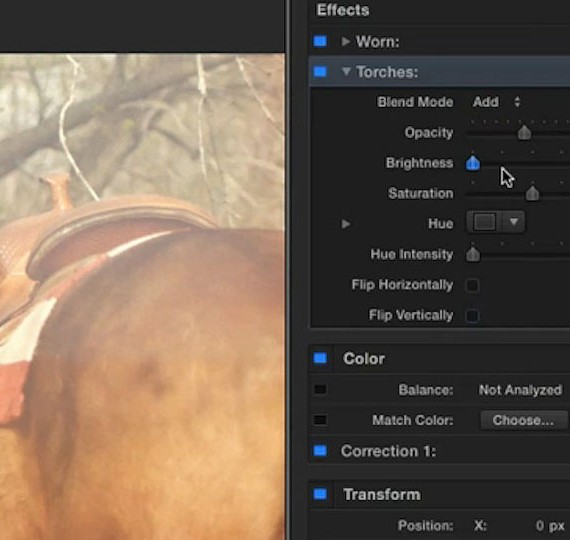The width and height of the screenshot is (570, 540).
Task: Enable the Match Color checkbox
Action: pos(320,420)
